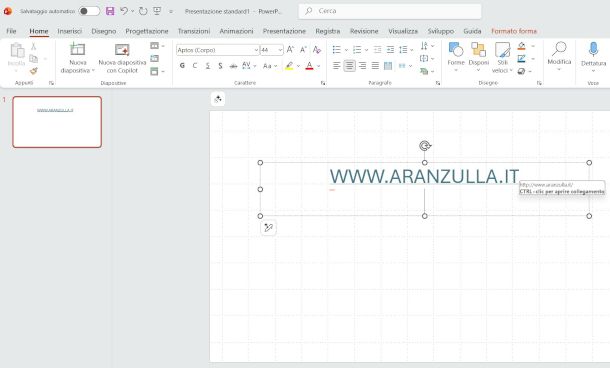Open the Aa change case dropdown

coord(270,66)
